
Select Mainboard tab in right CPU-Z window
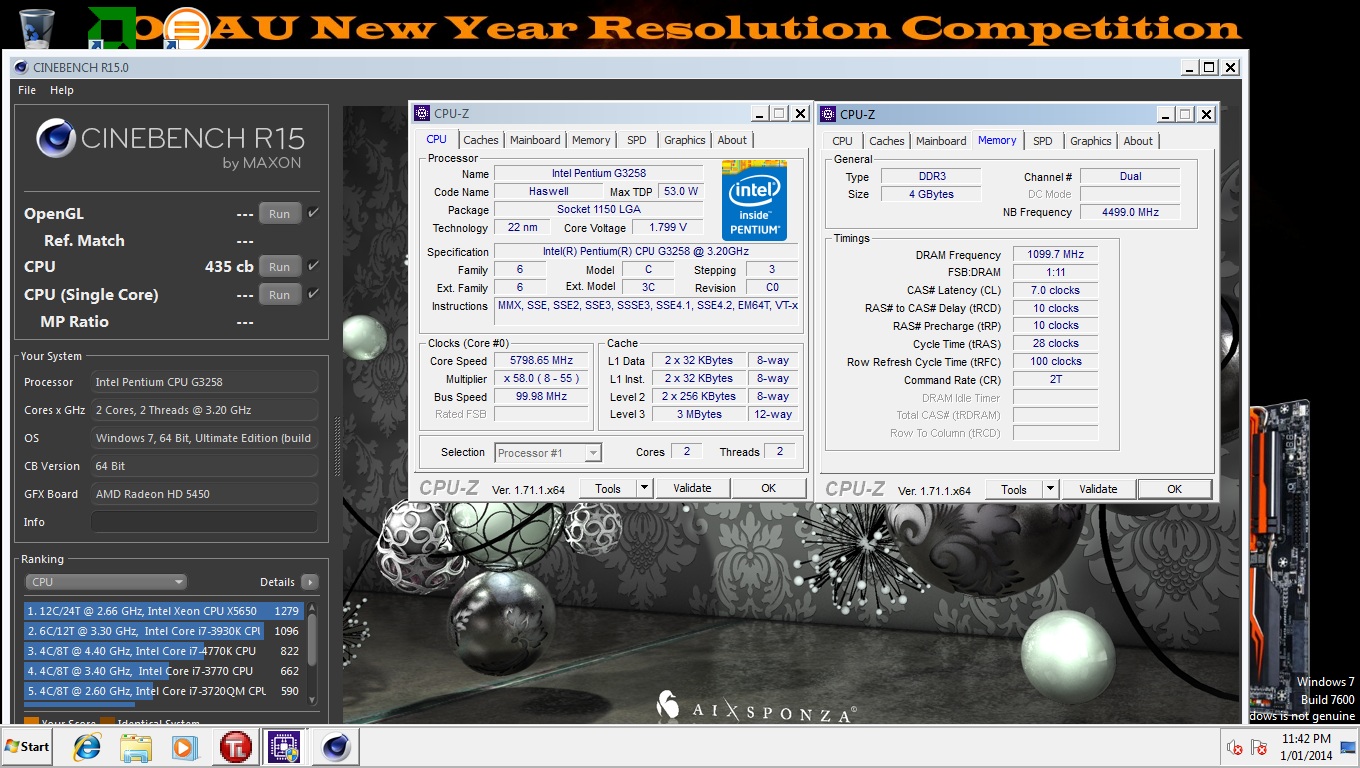tap(941, 141)
